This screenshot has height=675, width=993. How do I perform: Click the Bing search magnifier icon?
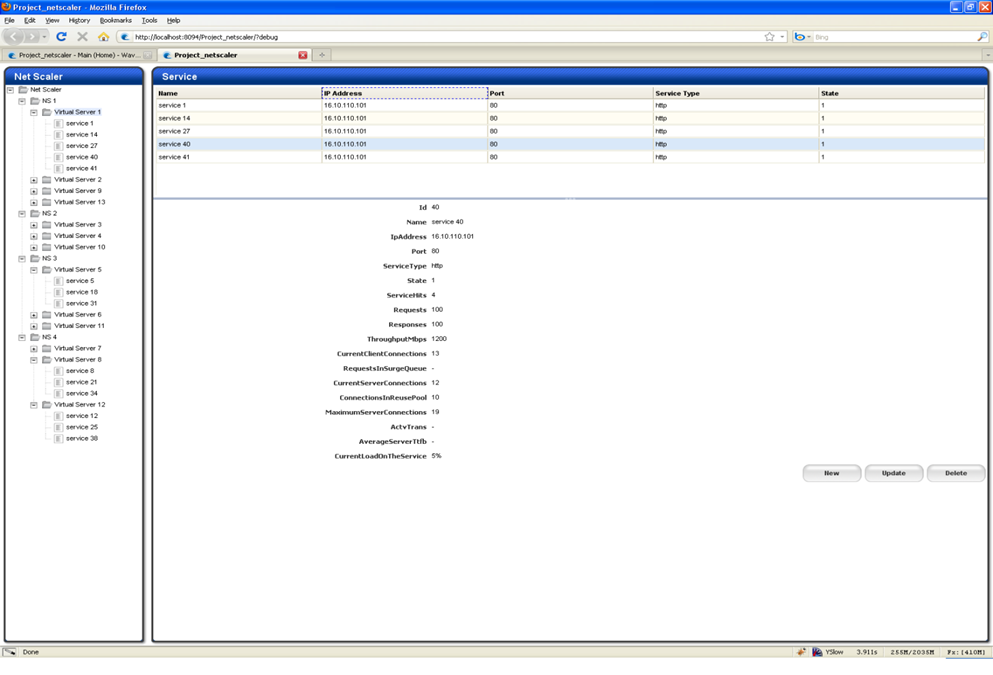(x=981, y=37)
